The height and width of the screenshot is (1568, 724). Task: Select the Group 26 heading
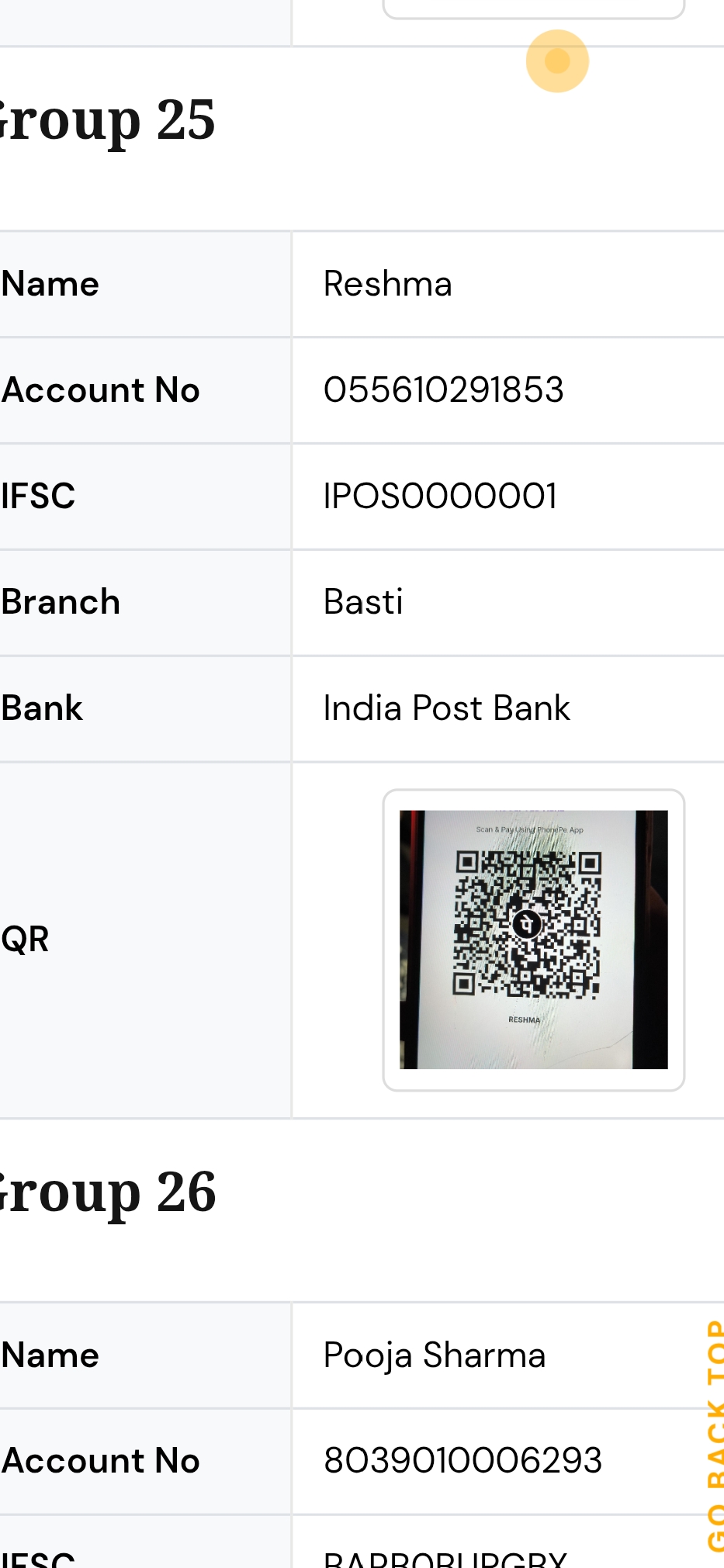pyautogui.click(x=109, y=1192)
